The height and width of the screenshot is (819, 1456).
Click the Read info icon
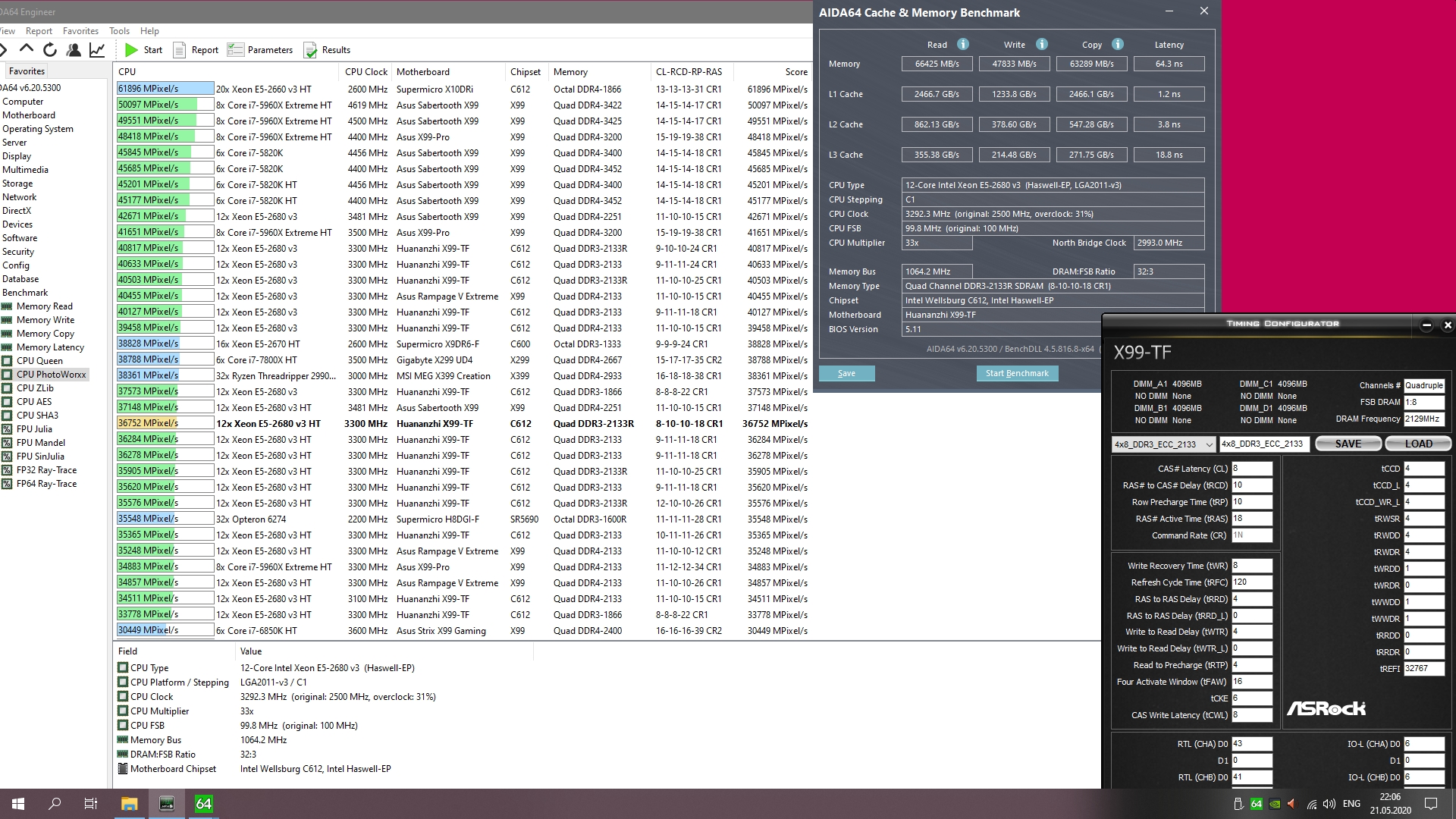pyautogui.click(x=963, y=44)
